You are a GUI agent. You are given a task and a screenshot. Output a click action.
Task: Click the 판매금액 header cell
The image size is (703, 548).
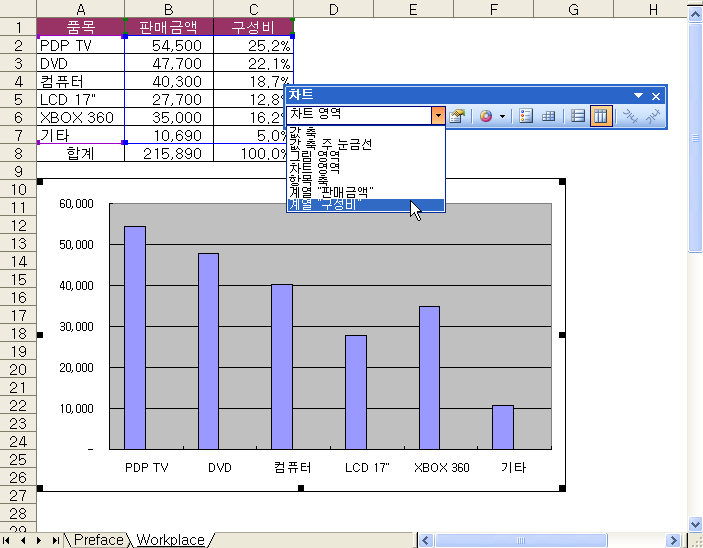pyautogui.click(x=169, y=27)
